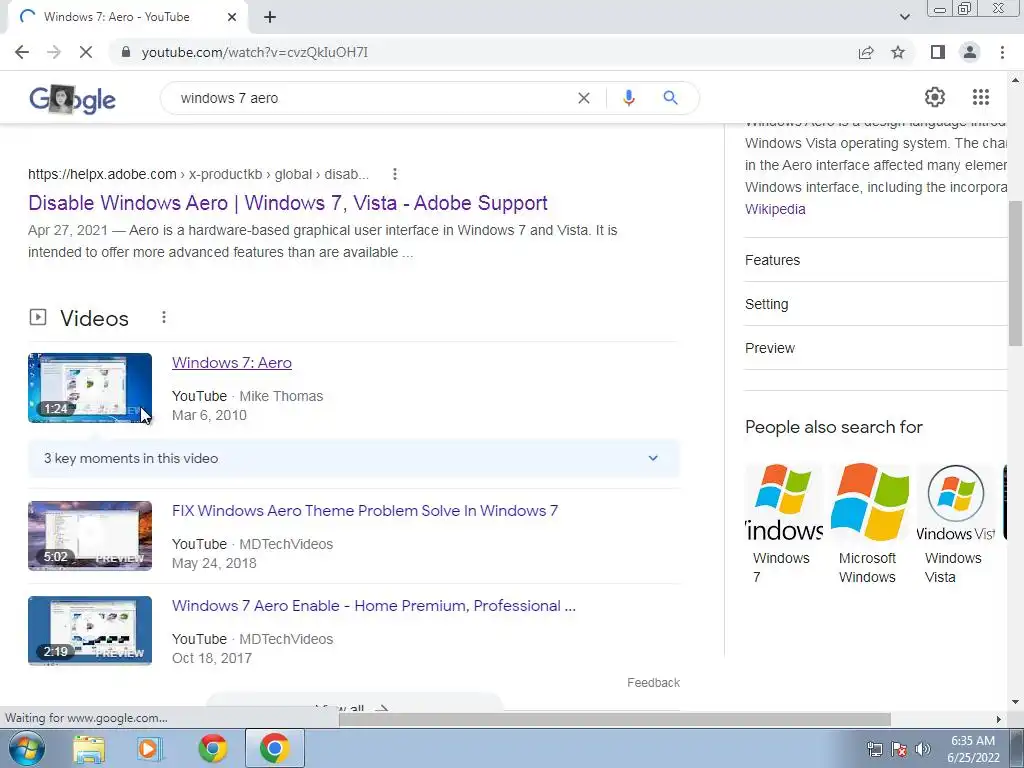Select Windows 7 in People also search for
This screenshot has width=1024, height=768.
tap(784, 524)
